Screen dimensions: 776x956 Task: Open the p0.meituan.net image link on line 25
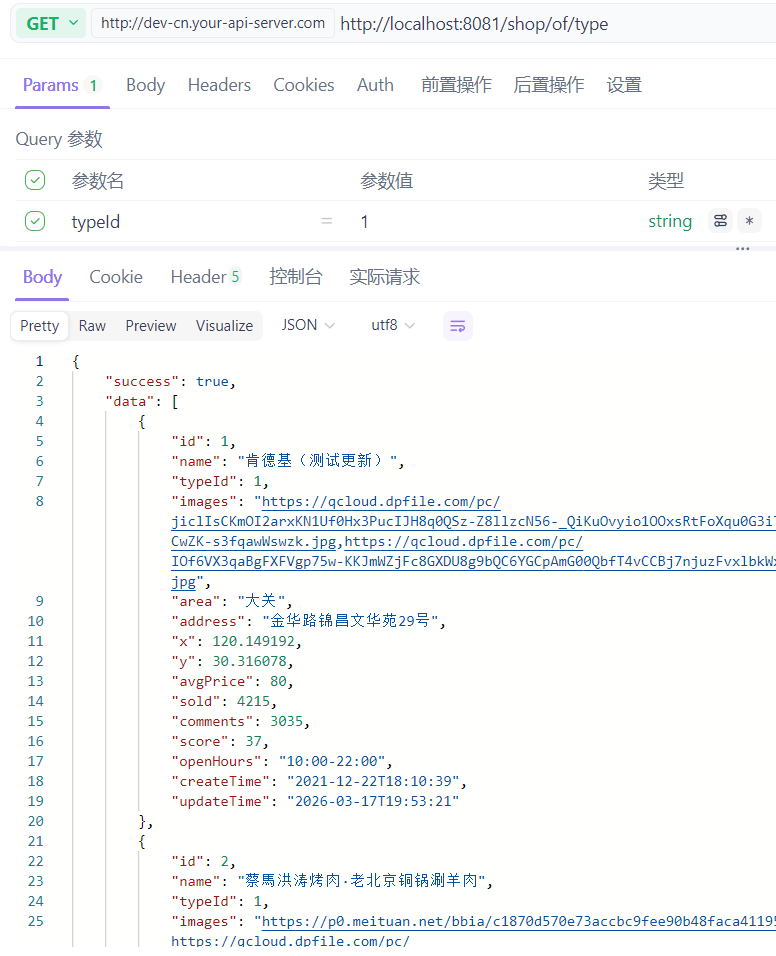518,921
